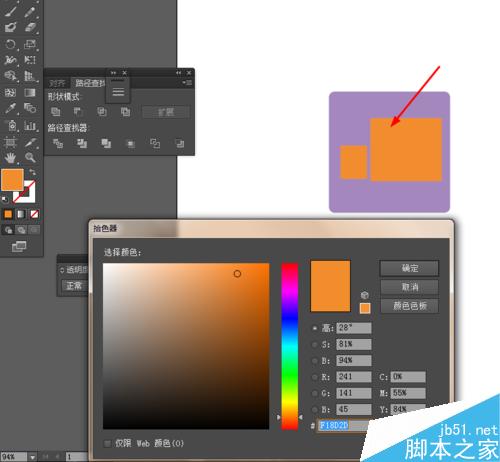Open the small floating panel hamburger menu
The height and width of the screenshot is (462, 500).
tap(118, 92)
